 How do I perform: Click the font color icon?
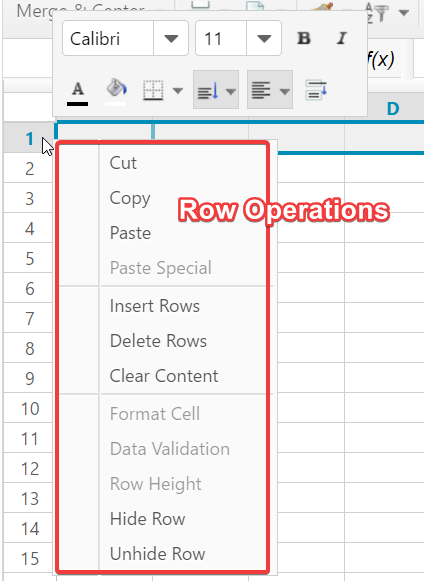coord(77,93)
